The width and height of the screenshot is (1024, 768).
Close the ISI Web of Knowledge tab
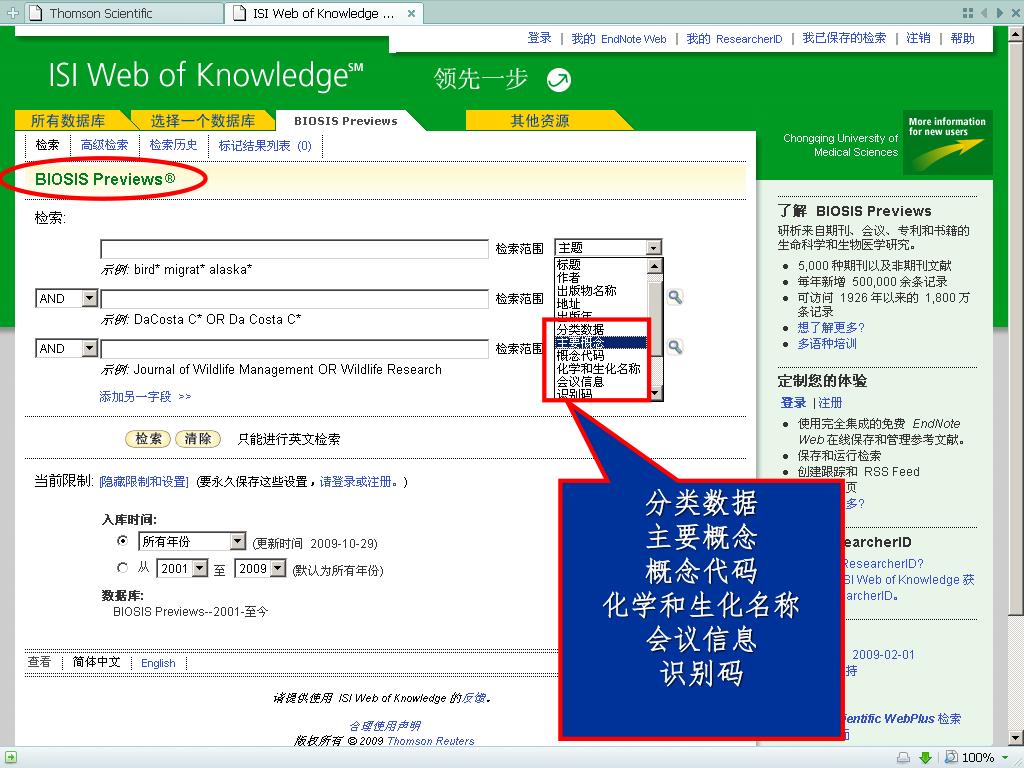[411, 13]
